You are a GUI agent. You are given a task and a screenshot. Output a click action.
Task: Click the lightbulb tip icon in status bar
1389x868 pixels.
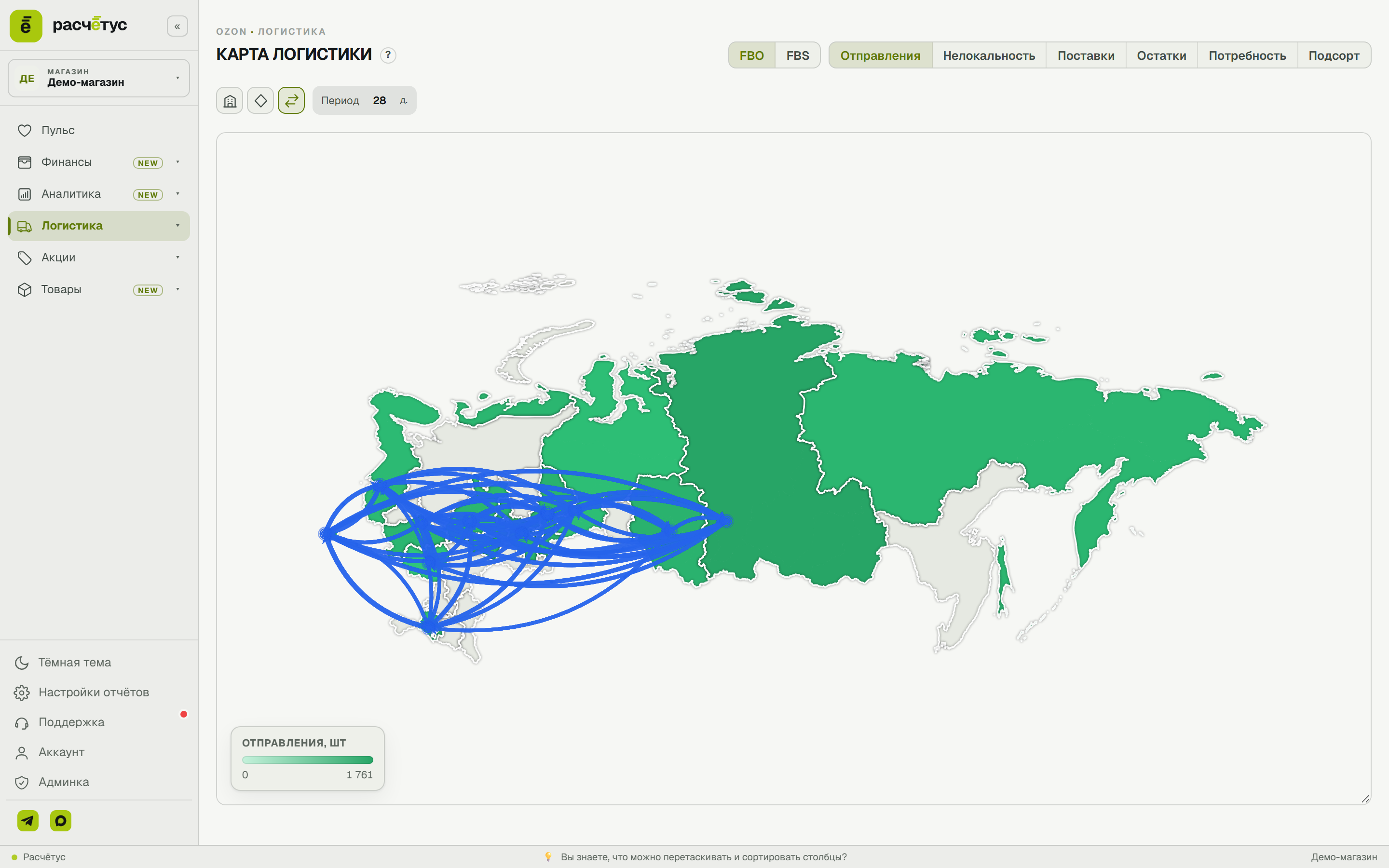click(x=548, y=857)
